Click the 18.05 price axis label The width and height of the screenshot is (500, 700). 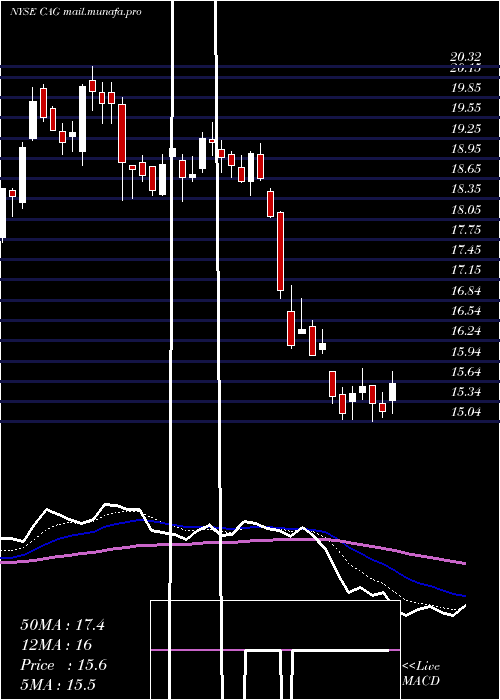pos(466,209)
